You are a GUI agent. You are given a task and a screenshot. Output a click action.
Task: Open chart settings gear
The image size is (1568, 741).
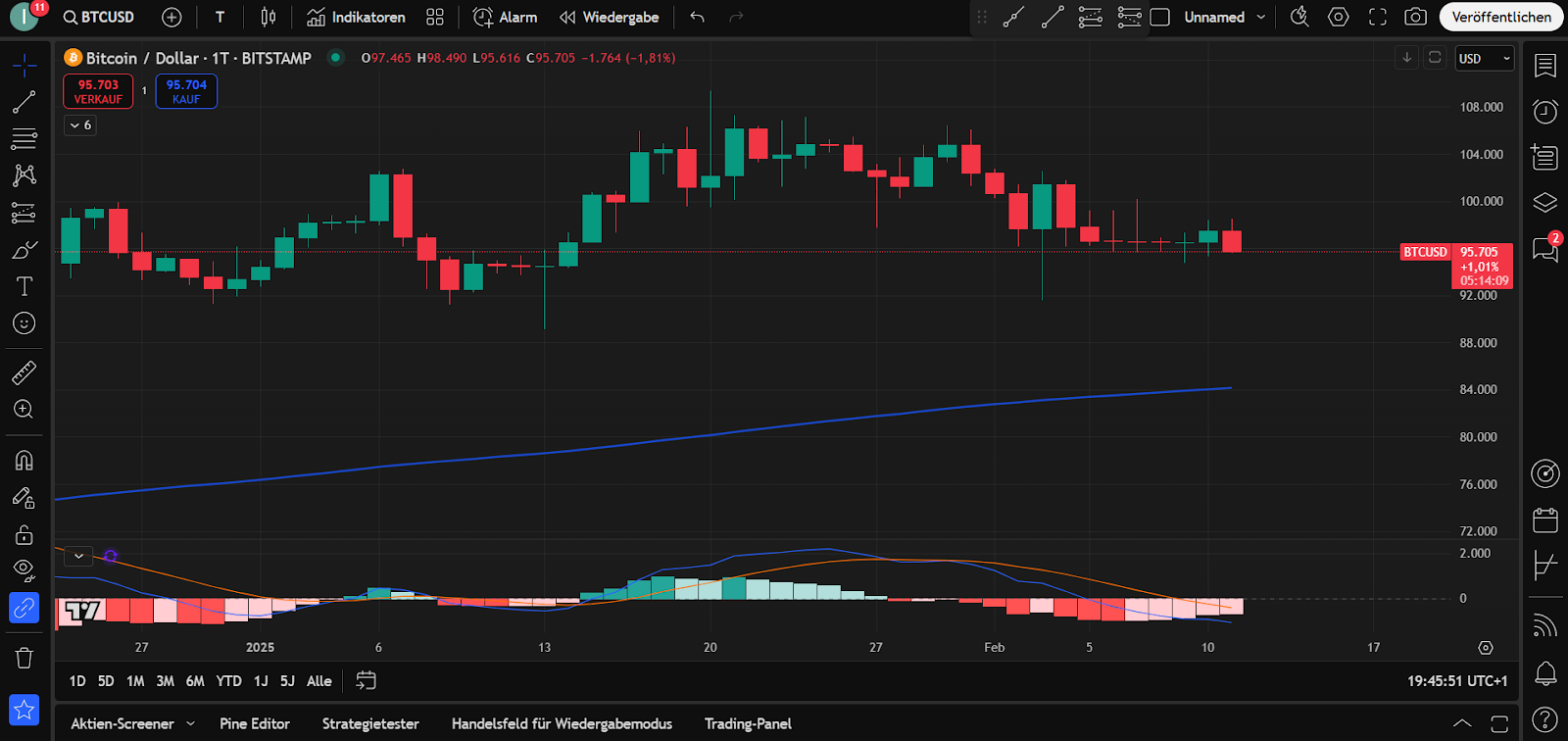click(x=1339, y=18)
